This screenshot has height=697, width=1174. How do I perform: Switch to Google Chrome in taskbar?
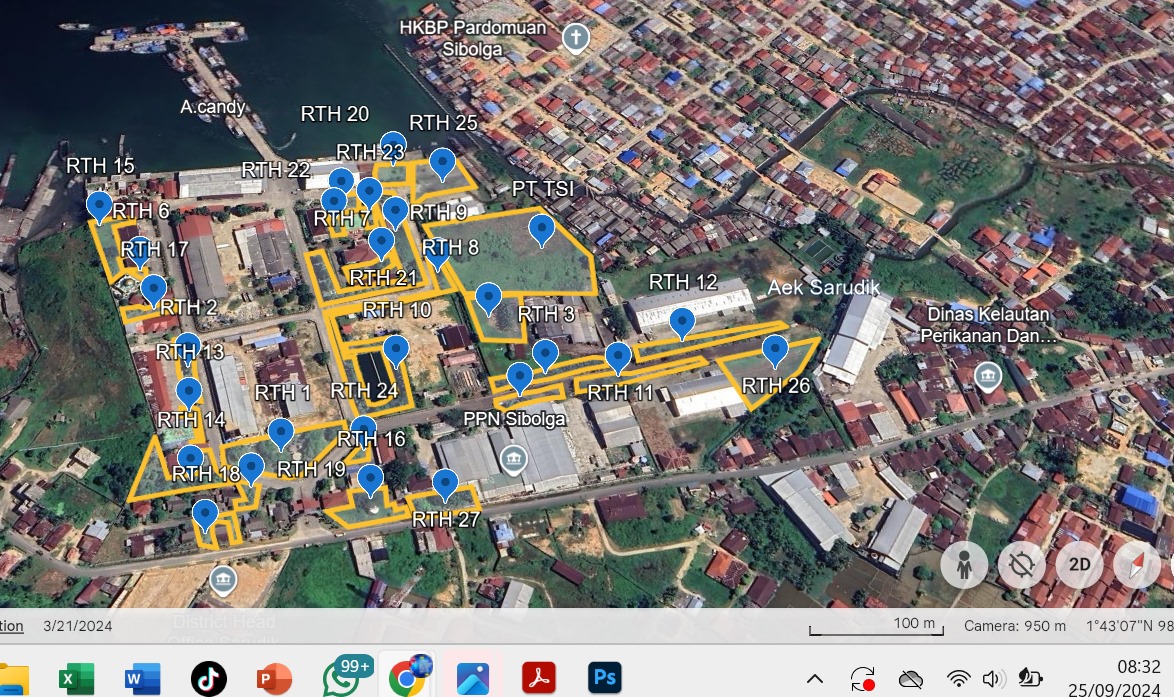pos(408,676)
